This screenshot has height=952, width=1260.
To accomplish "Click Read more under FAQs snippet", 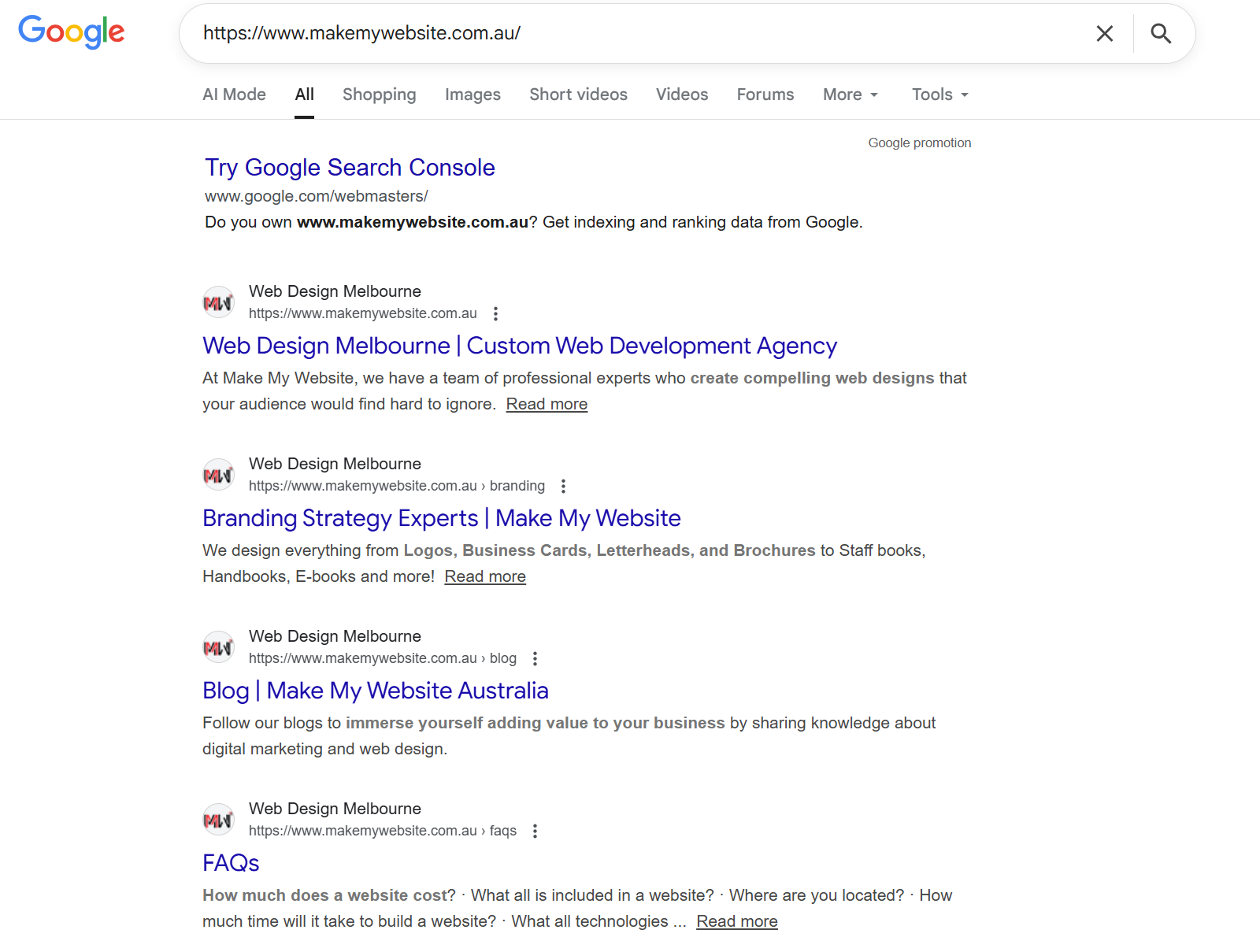I will pos(736,921).
